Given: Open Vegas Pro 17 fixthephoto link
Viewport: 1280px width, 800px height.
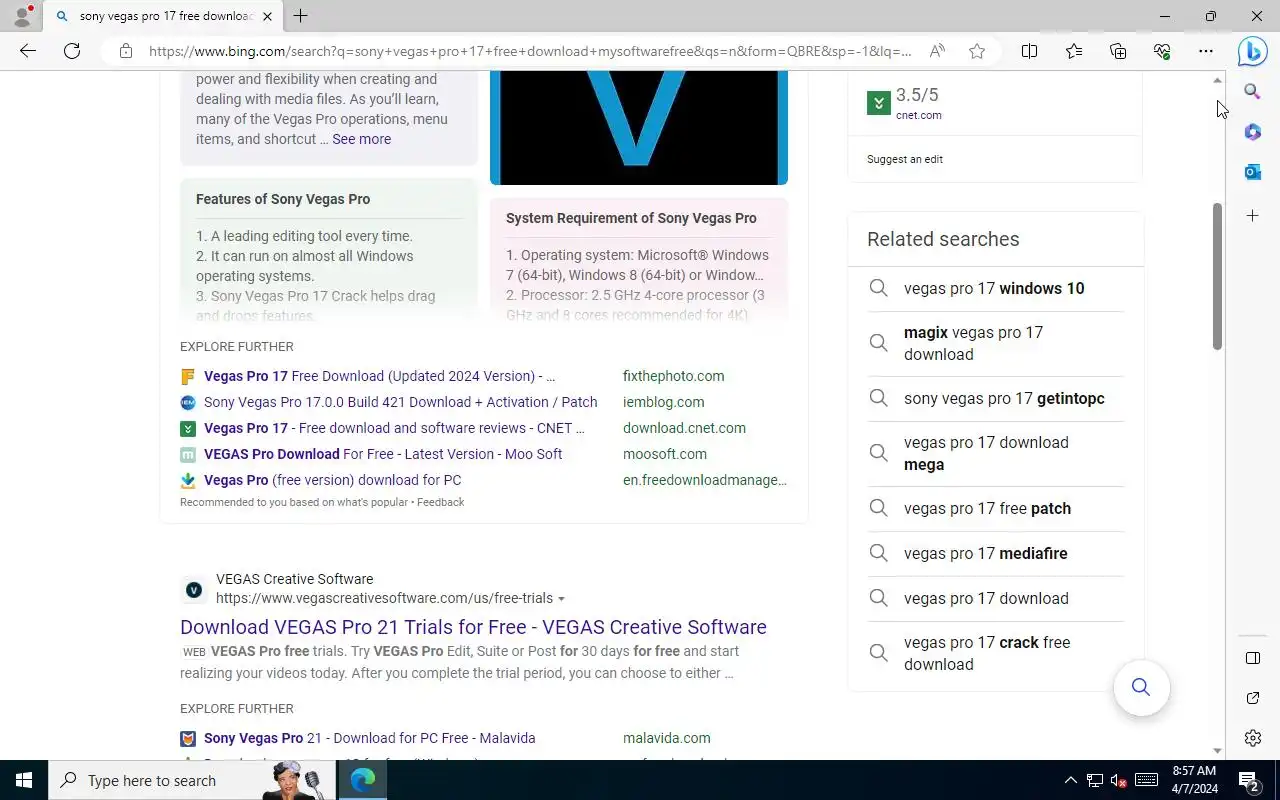Looking at the screenshot, I should point(379,376).
